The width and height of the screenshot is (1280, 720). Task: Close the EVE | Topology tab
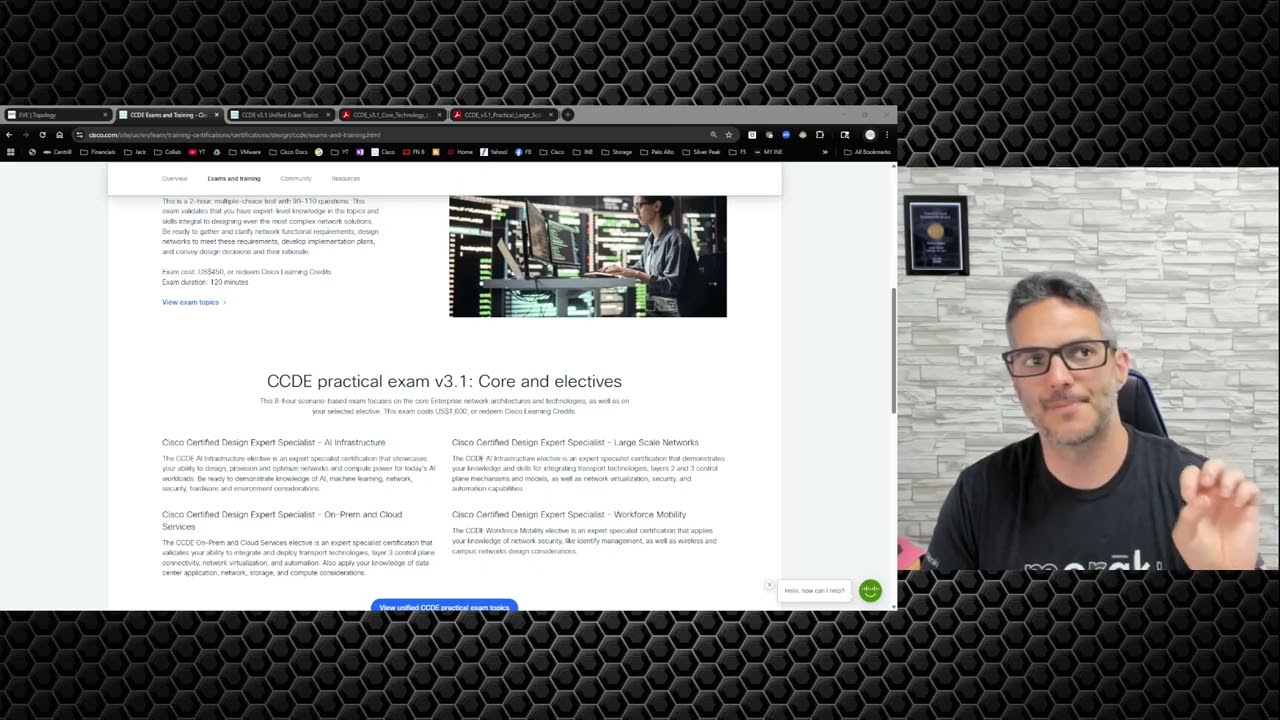point(105,115)
